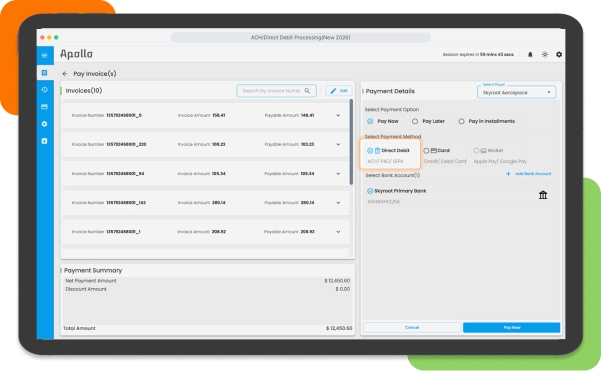601x371 pixels.
Task: Click the Pay Invoice(s) page title
Action: point(95,74)
